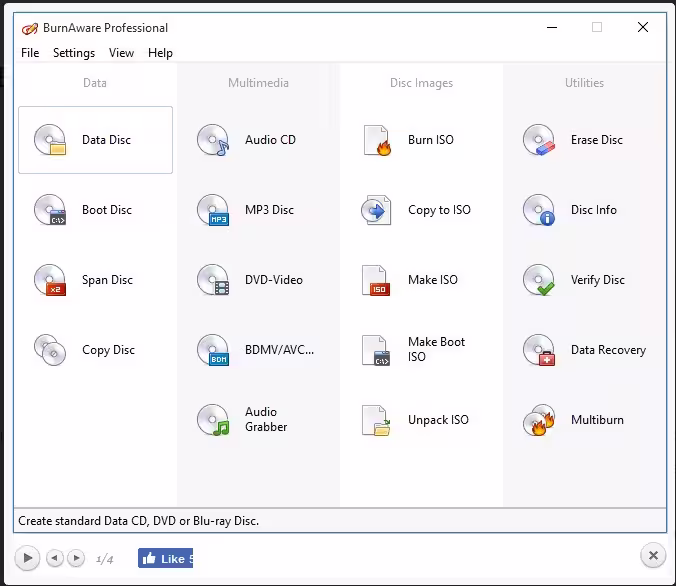The width and height of the screenshot is (676, 586).
Task: Open the Data Disc tool icon
Action: pos(50,140)
